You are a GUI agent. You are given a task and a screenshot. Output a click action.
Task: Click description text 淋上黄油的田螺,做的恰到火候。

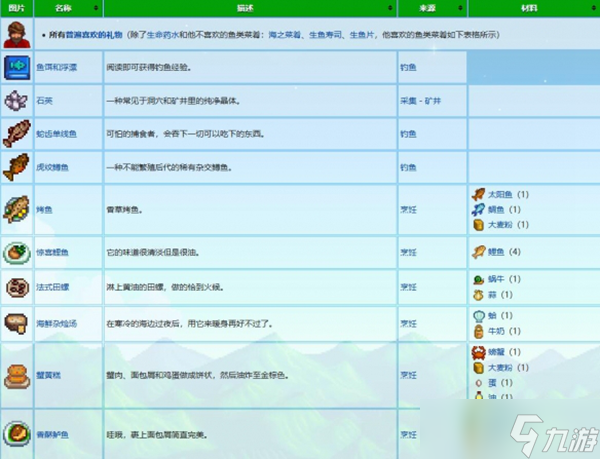pyautogui.click(x=165, y=287)
